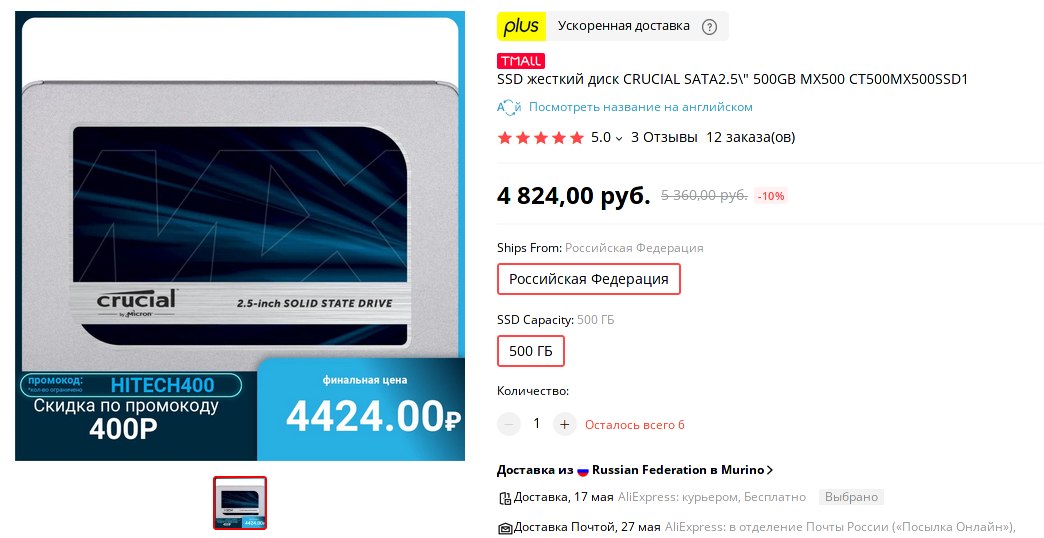Click the main Crucial SSD product image

coord(240,236)
